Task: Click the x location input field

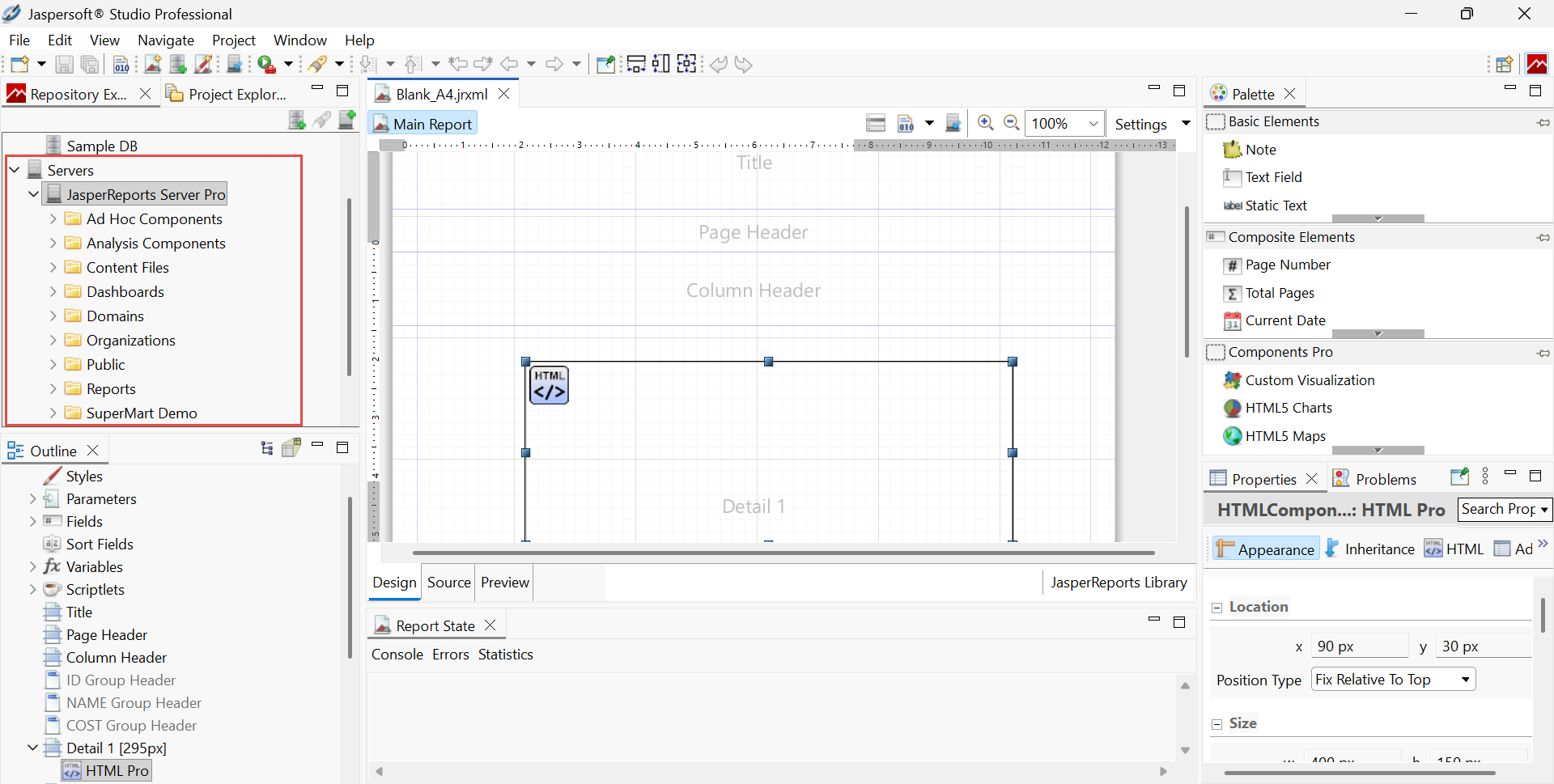Action: [1361, 646]
